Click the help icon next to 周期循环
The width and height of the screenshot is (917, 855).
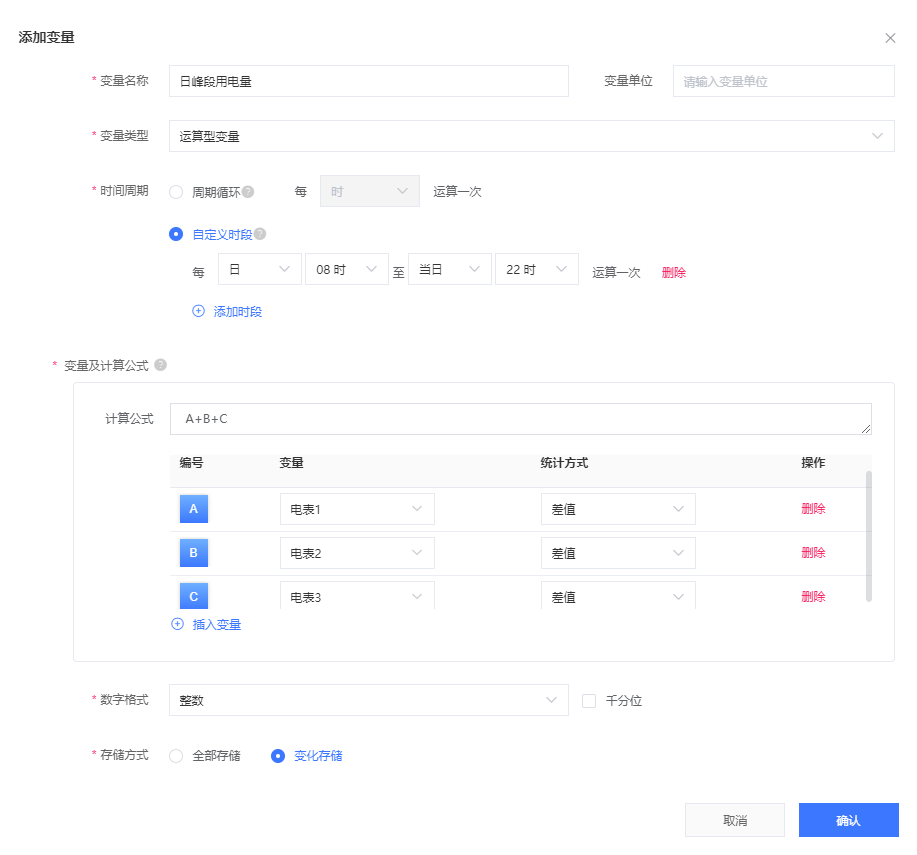coord(248,192)
